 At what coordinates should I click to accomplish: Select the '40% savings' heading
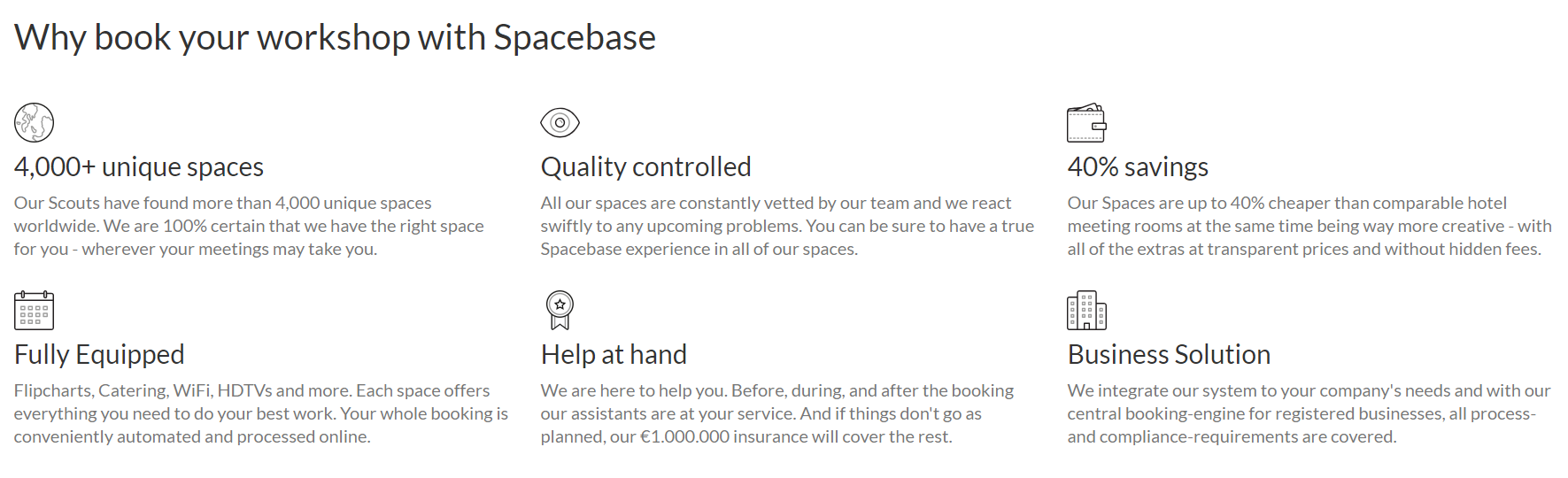click(1138, 166)
